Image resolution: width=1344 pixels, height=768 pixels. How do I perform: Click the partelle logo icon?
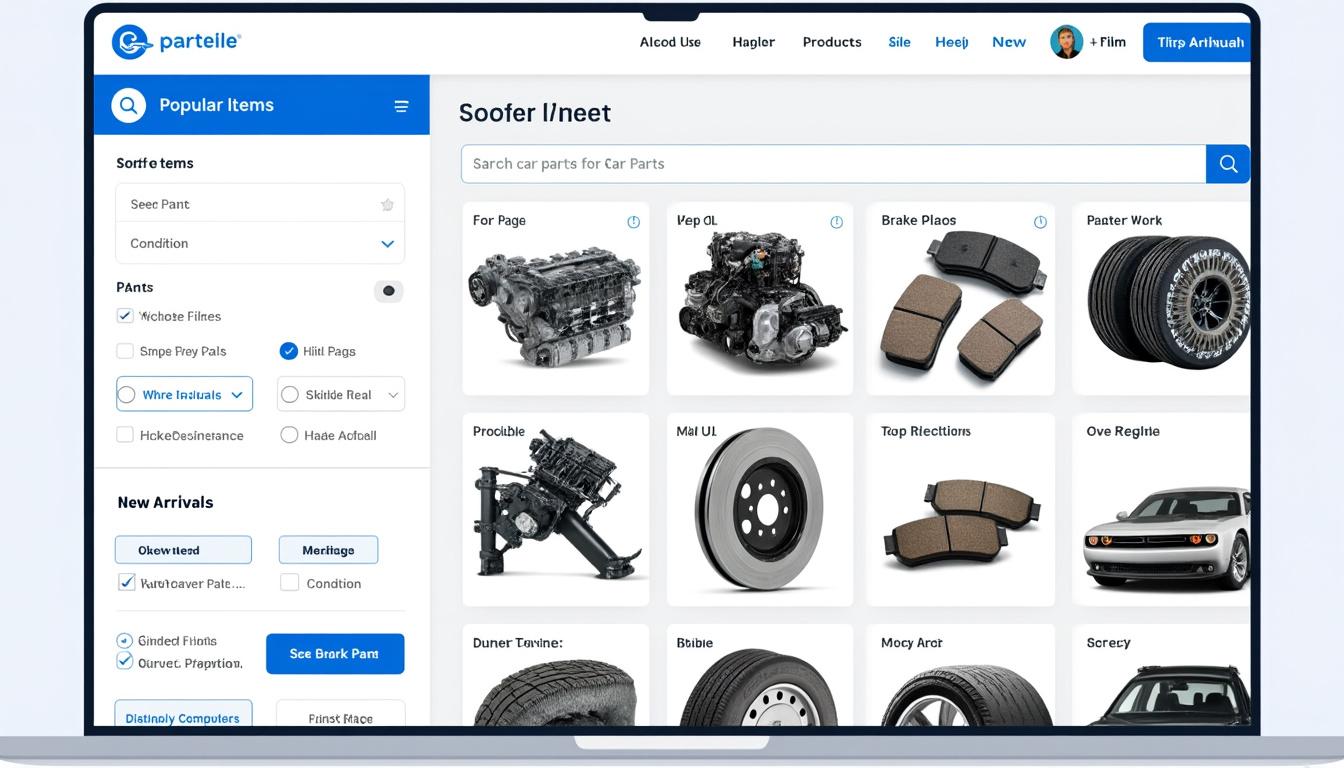click(x=131, y=42)
